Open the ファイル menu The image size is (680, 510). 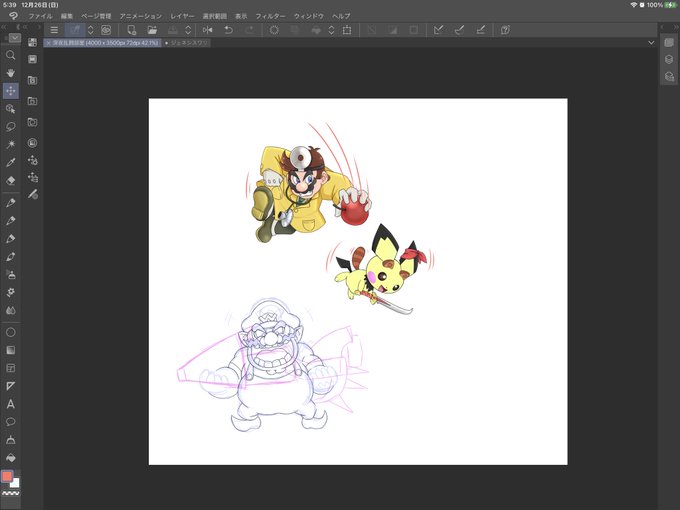[x=40, y=16]
